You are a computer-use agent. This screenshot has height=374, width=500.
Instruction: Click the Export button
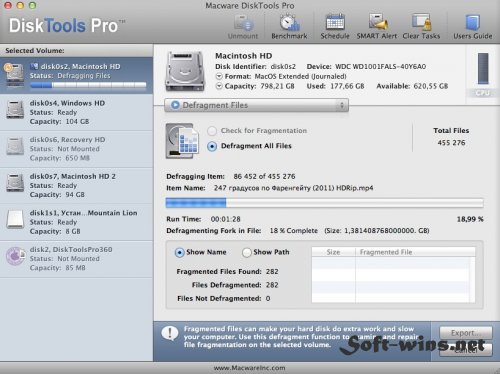(x=466, y=333)
